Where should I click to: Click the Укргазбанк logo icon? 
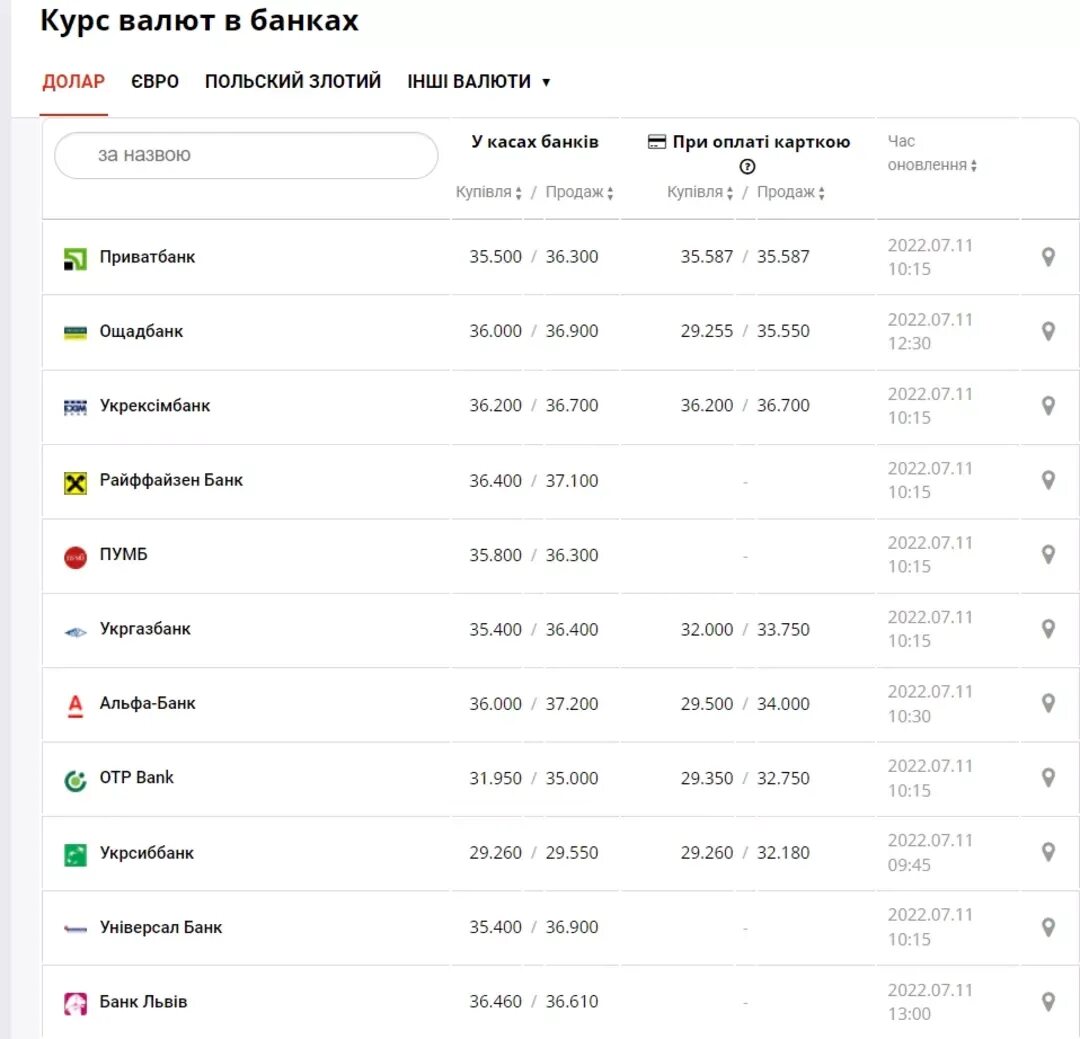click(x=75, y=632)
